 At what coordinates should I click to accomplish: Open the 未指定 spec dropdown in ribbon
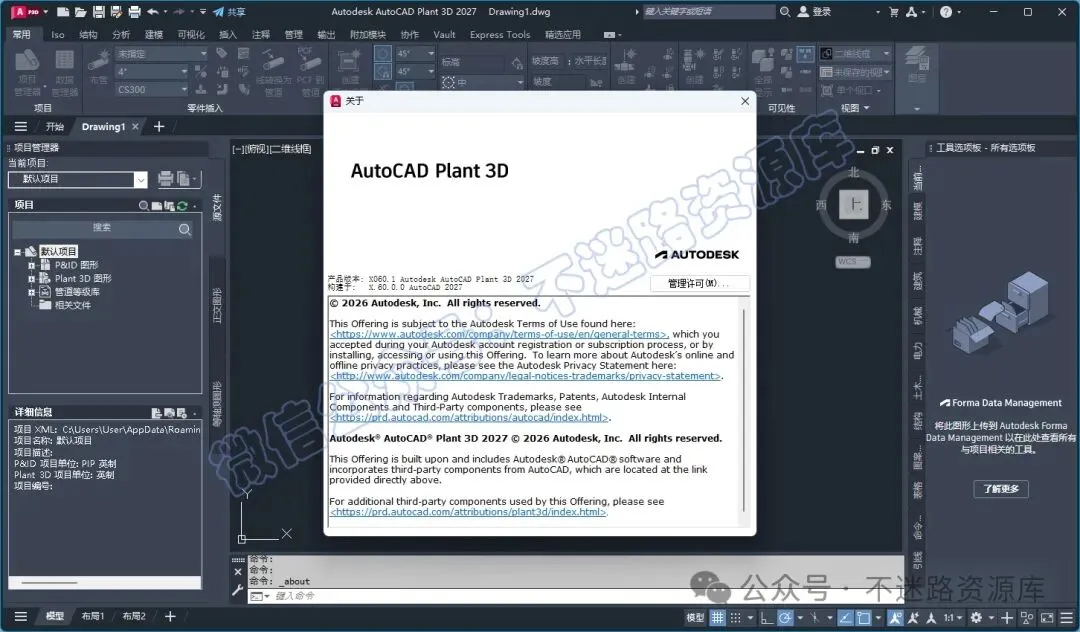click(x=161, y=54)
